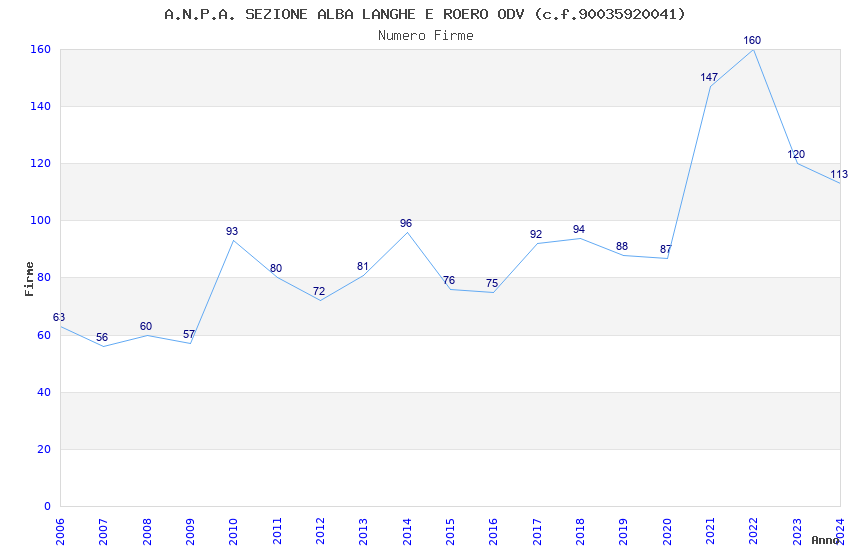850x550 pixels.
Task: Click the x-axis year 2008
Action: tap(146, 532)
